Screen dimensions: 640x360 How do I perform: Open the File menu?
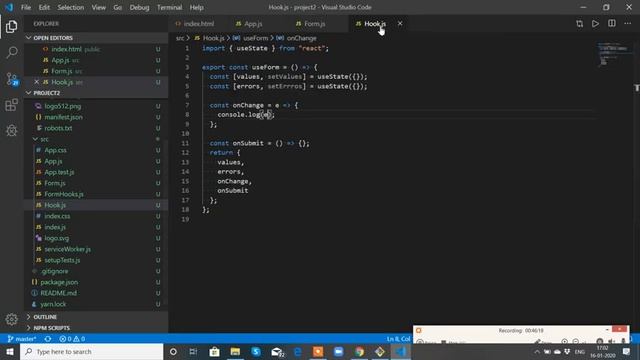[26, 7]
